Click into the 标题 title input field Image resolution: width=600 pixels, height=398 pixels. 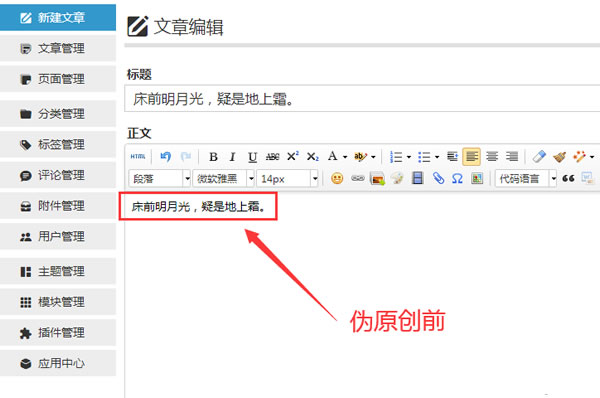click(362, 99)
